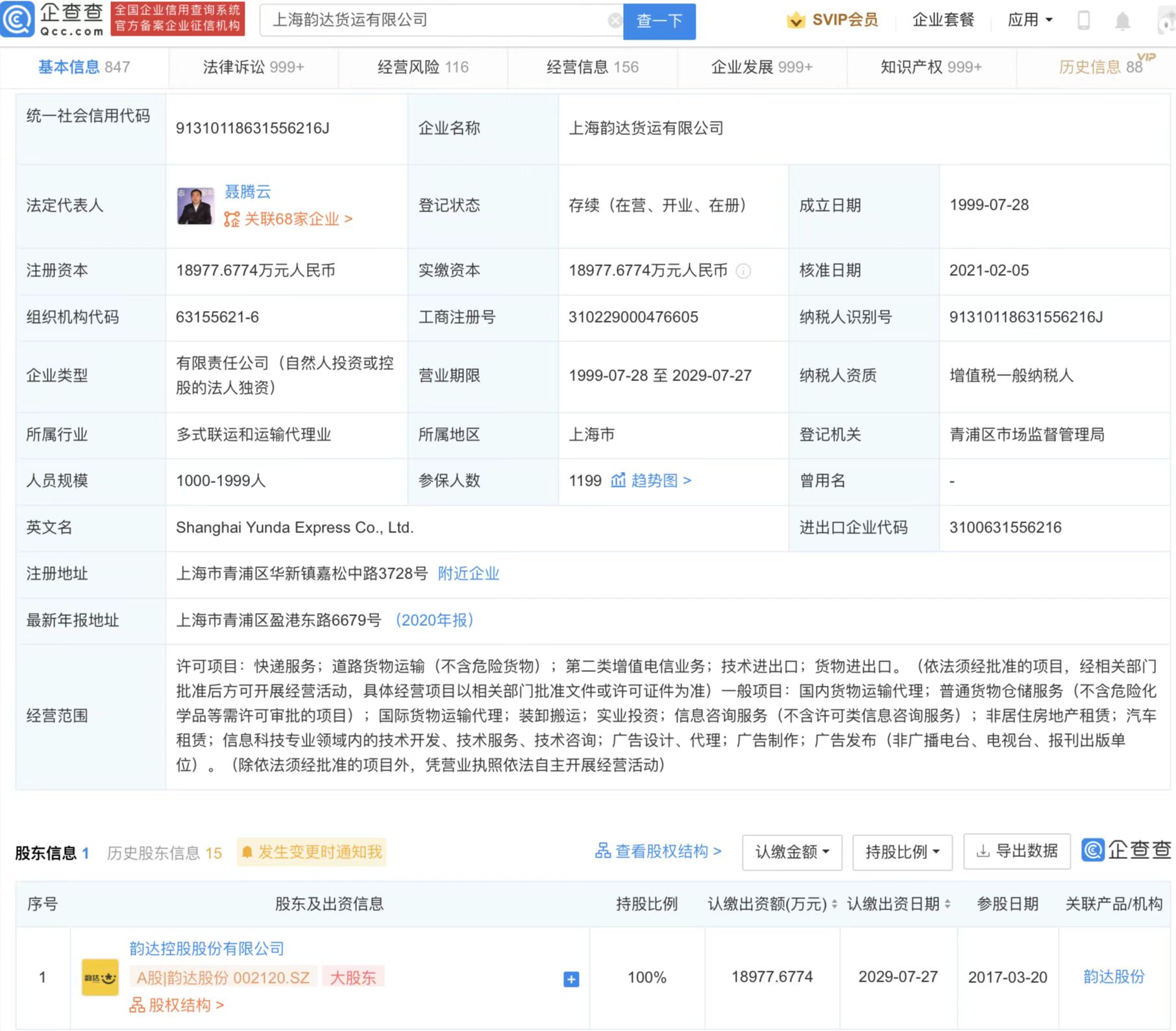The image size is (1176, 1031).
Task: Click the SVIP crown icon
Action: pos(795,21)
